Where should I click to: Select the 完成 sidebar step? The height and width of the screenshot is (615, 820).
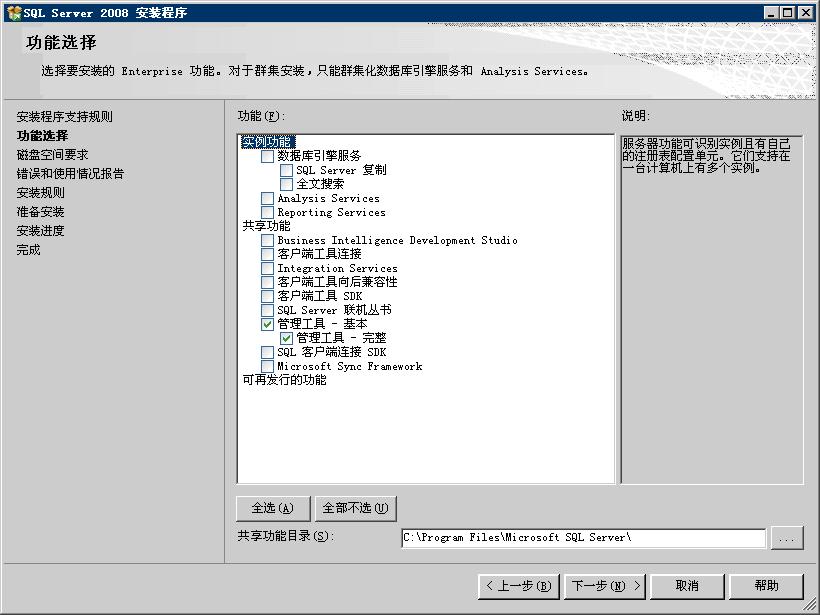[x=28, y=250]
